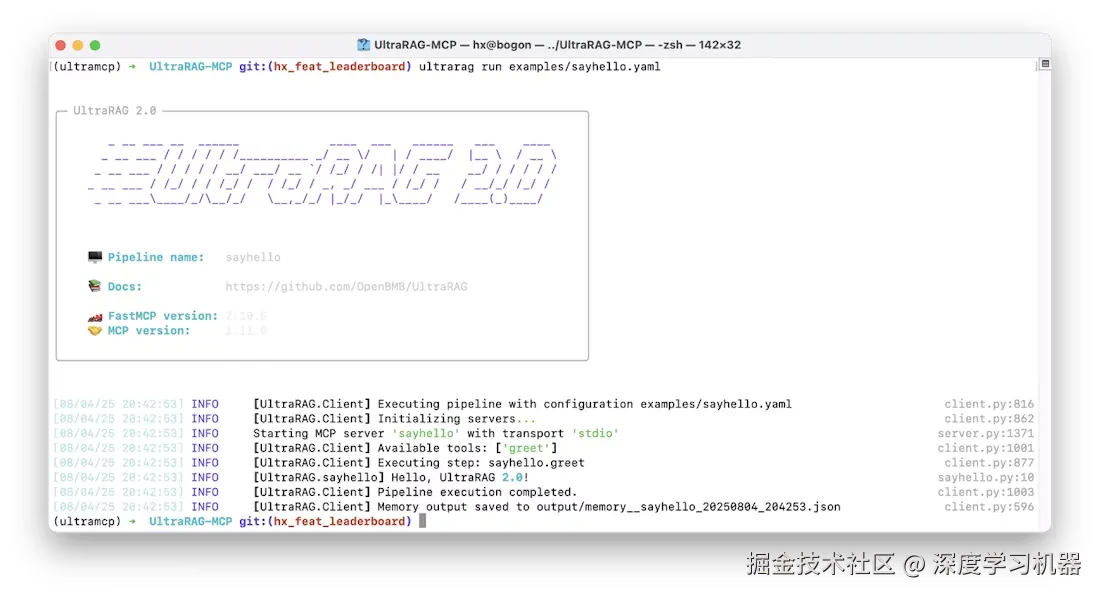Click the log line 'Executing pipeline with configuration'
The width and height of the screenshot is (1100, 596).
coord(522,404)
